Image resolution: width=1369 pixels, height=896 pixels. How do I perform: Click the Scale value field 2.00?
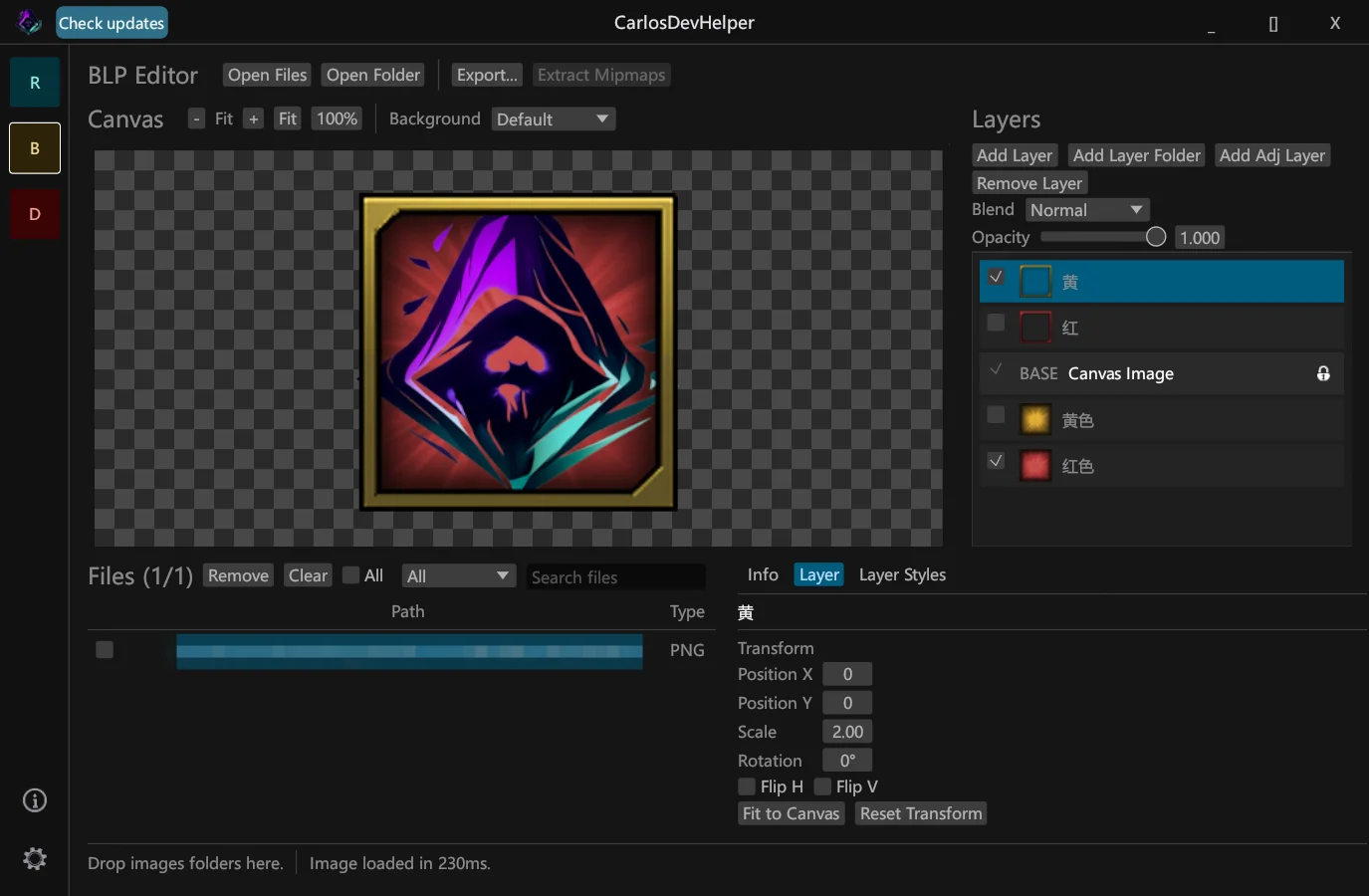[847, 732]
